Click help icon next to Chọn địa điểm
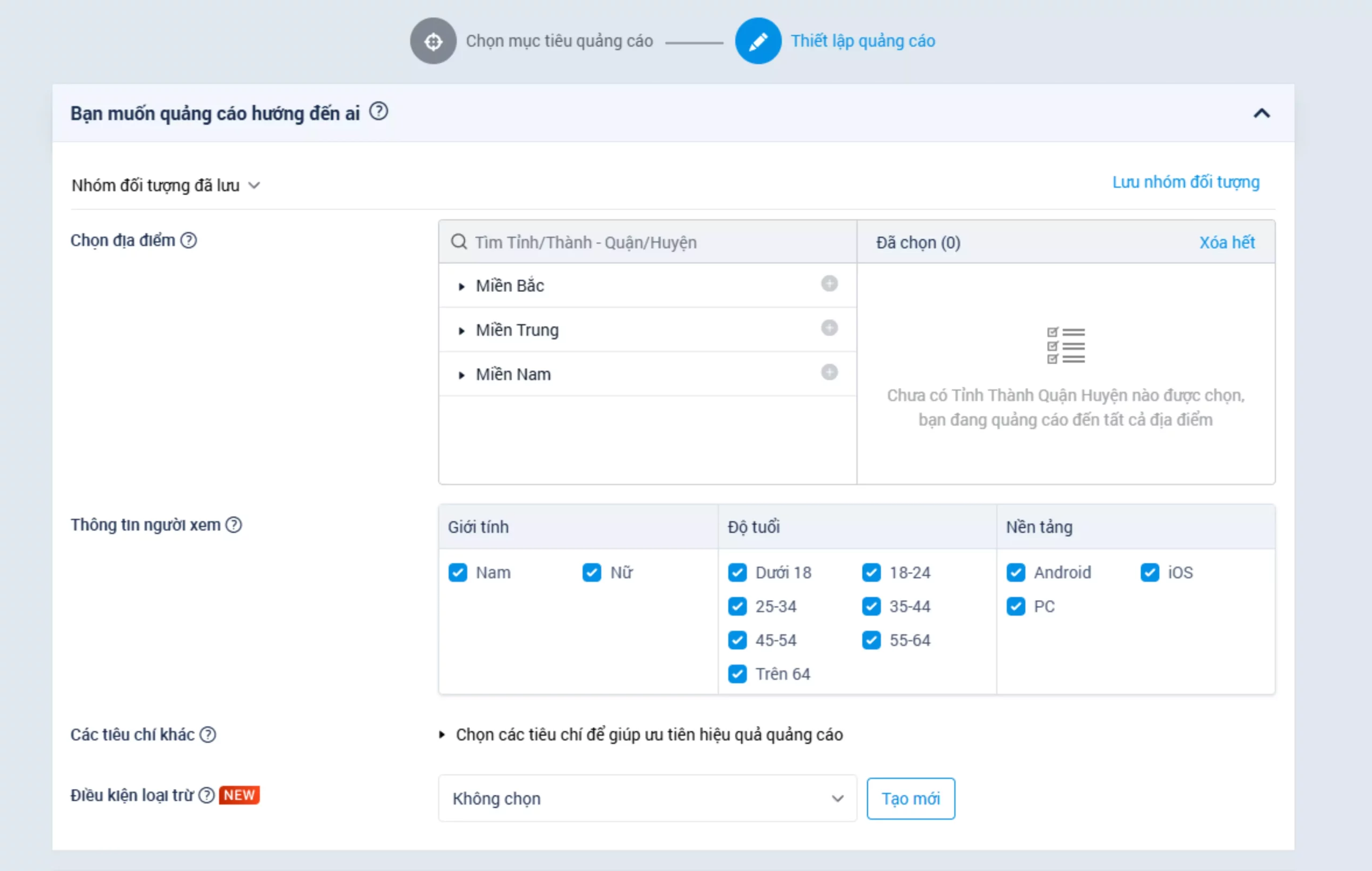 (x=189, y=240)
